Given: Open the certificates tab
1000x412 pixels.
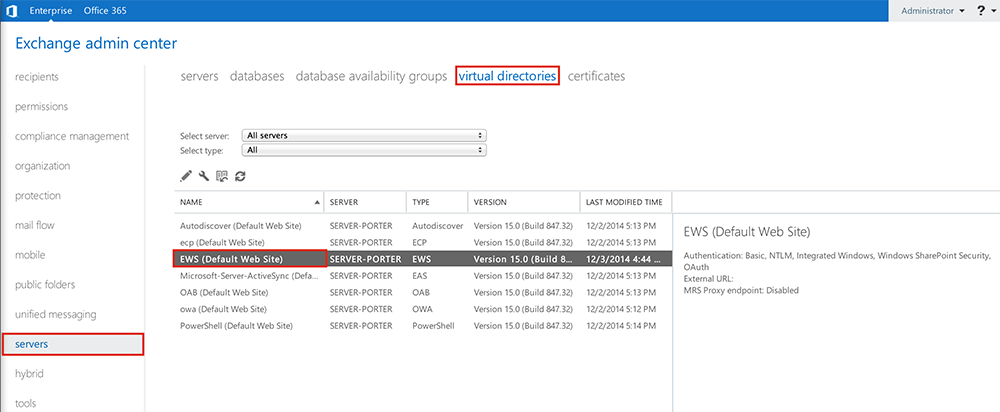Looking at the screenshot, I should [x=596, y=76].
